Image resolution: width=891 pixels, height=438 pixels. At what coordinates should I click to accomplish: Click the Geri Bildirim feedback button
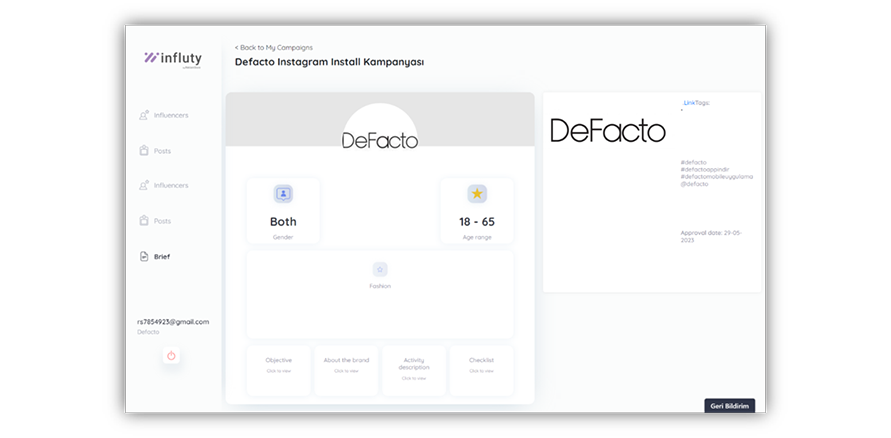click(730, 406)
